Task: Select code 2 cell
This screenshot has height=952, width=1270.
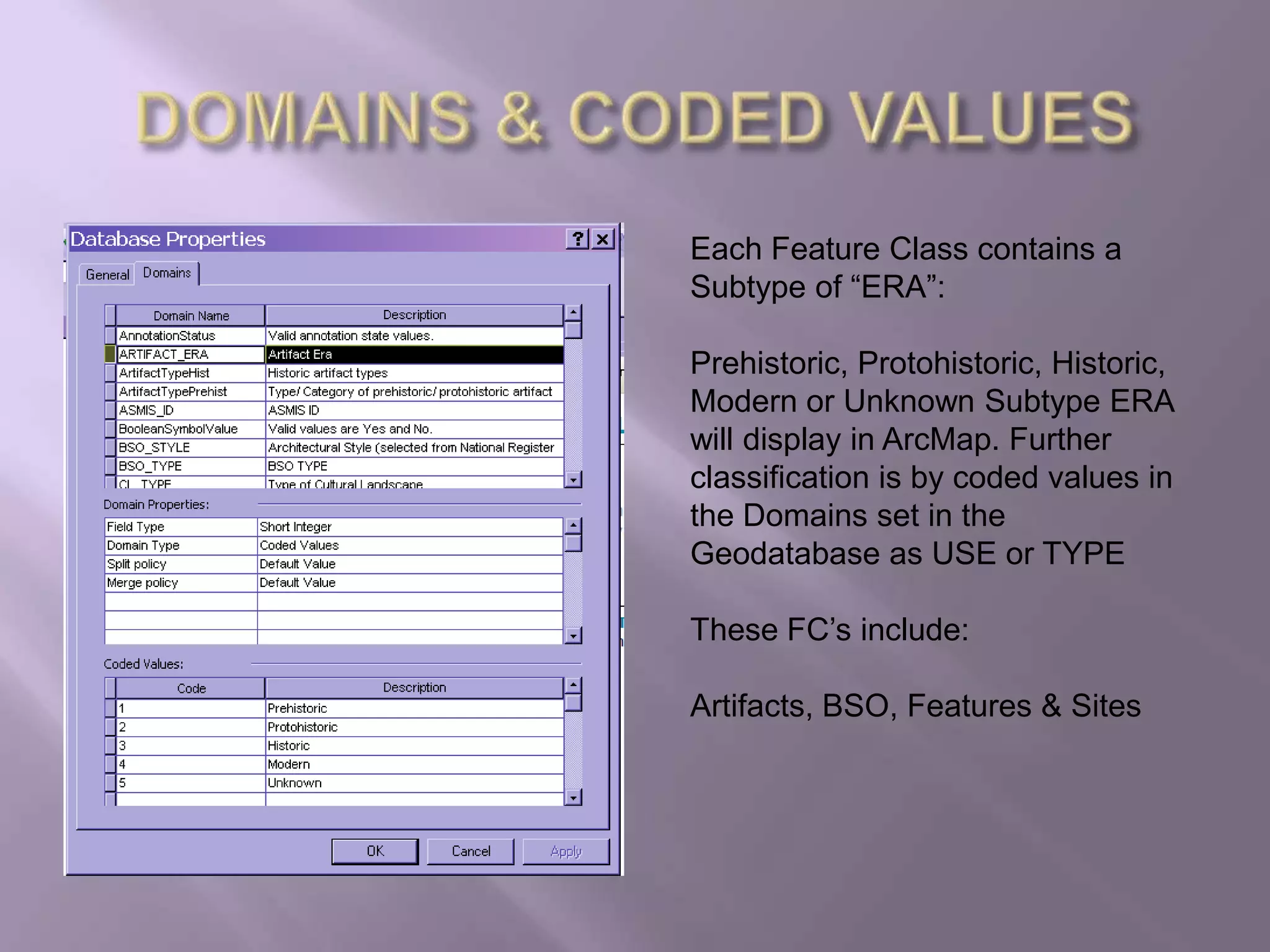Action: click(x=190, y=726)
